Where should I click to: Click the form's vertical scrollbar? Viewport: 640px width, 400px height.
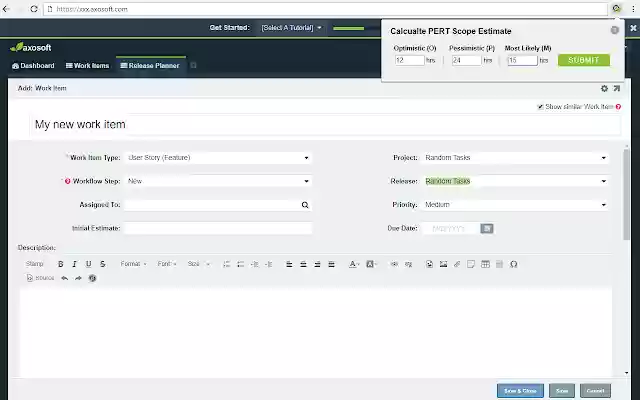[x=627, y=195]
